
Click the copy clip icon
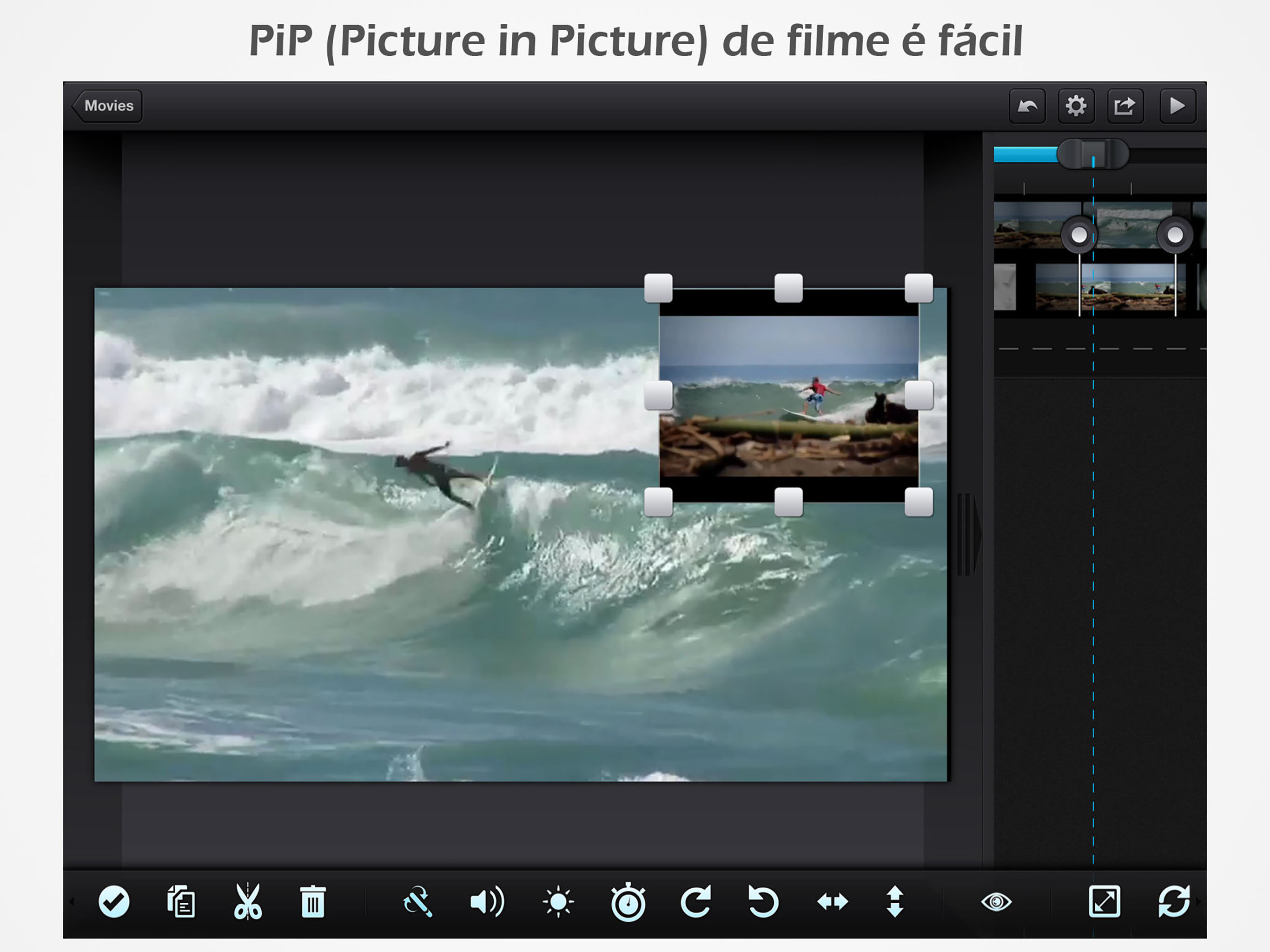(x=181, y=902)
